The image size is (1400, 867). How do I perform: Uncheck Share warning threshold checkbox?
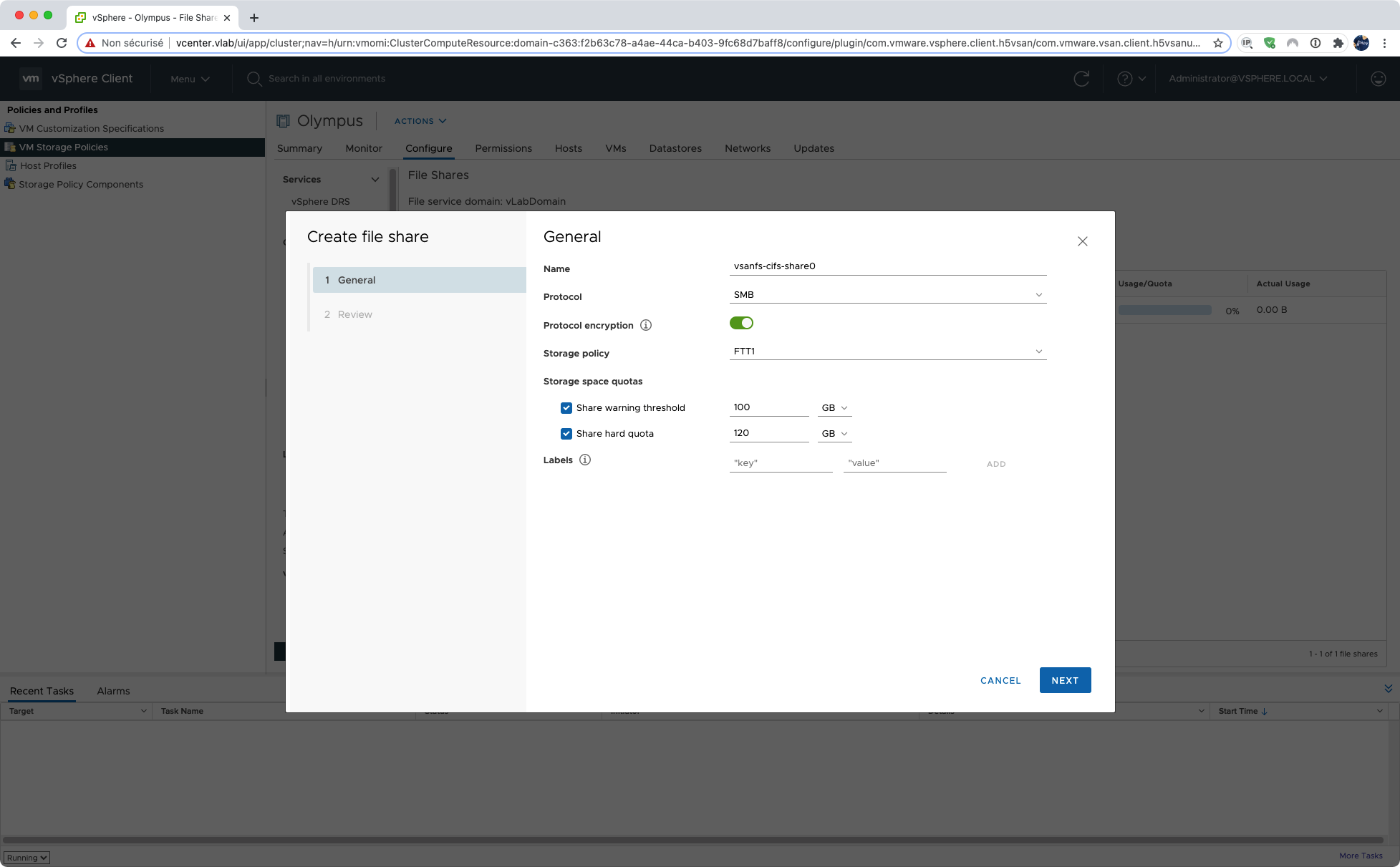(x=566, y=408)
